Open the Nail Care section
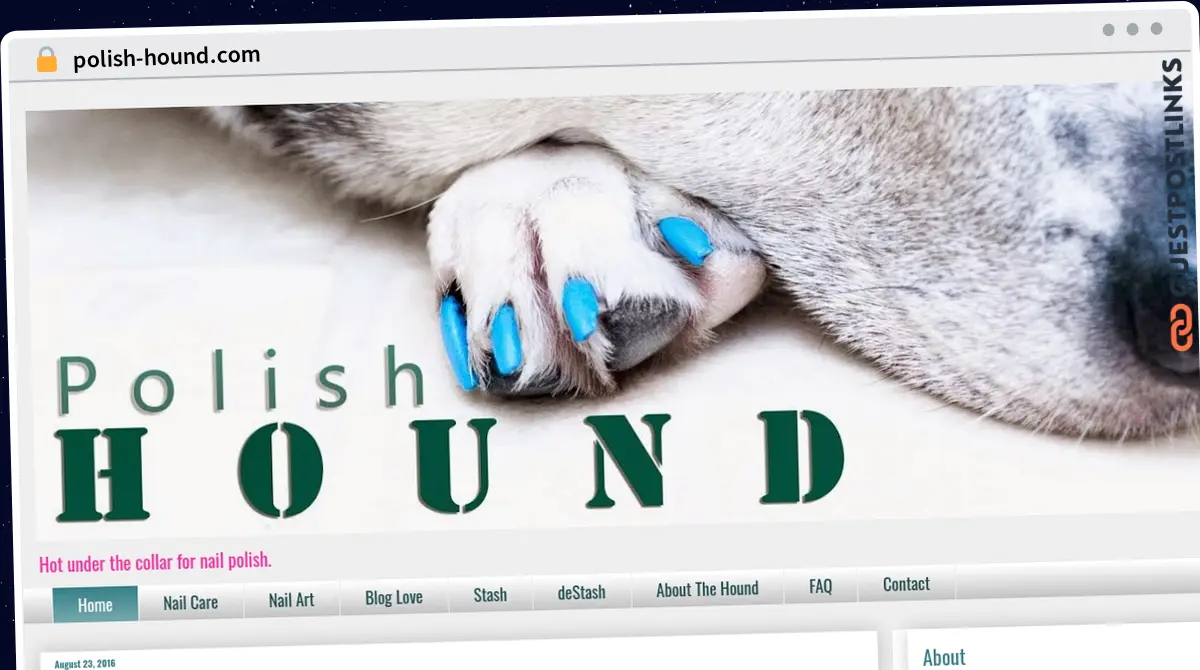1200x670 pixels. (191, 602)
